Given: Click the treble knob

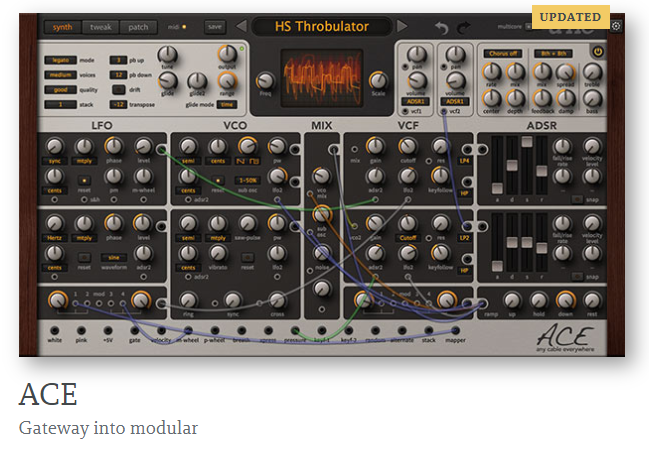Looking at the screenshot, I should pyautogui.click(x=592, y=72).
